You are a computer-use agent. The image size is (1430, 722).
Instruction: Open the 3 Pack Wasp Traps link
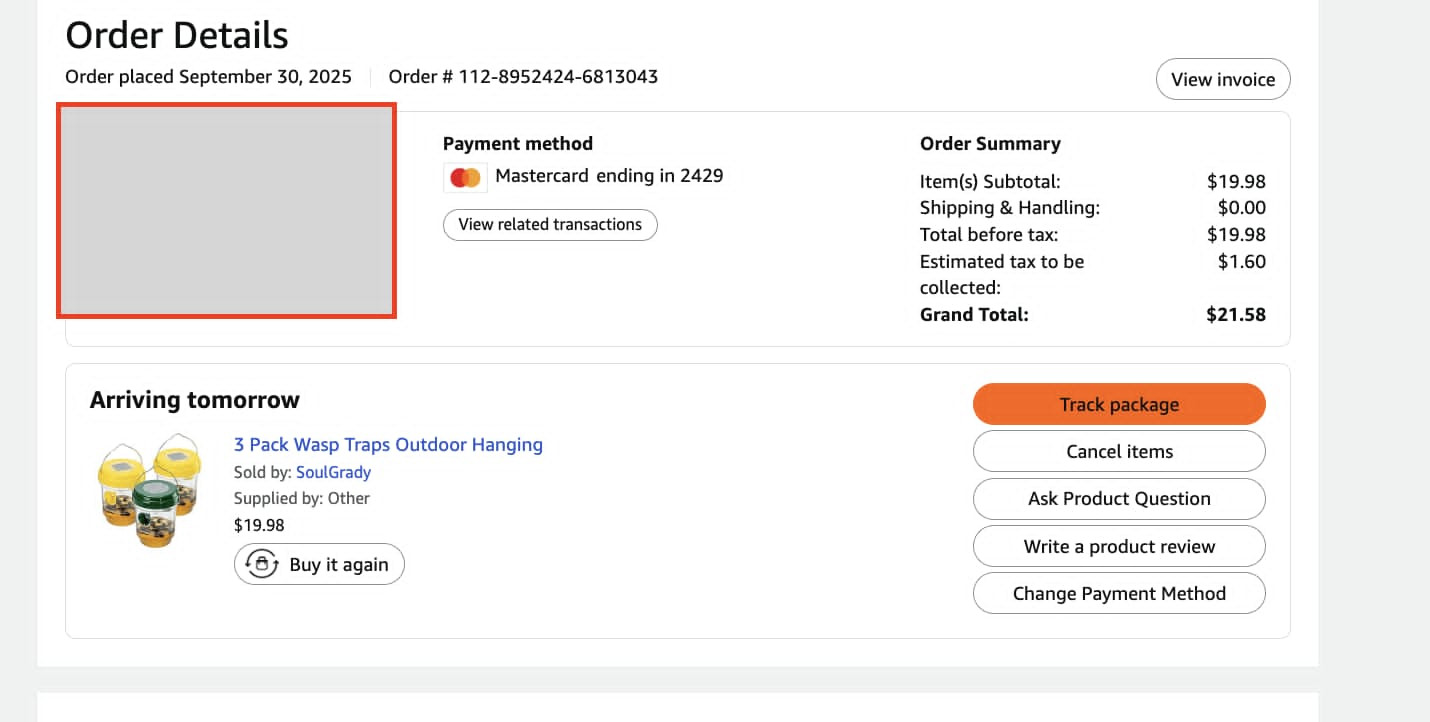tap(388, 444)
